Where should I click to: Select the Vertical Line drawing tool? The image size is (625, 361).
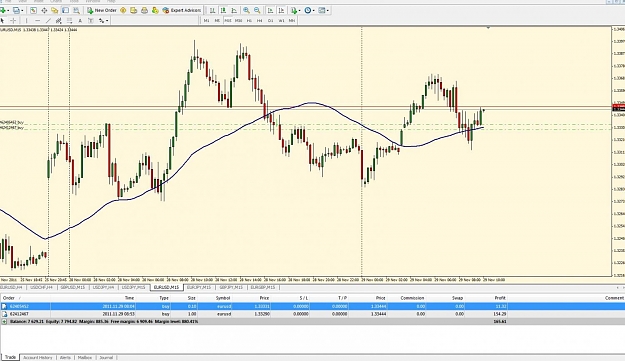click(26, 20)
